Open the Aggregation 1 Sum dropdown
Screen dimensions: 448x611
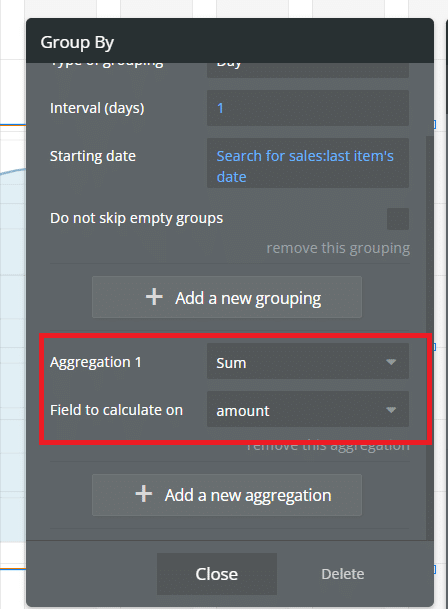click(x=308, y=361)
